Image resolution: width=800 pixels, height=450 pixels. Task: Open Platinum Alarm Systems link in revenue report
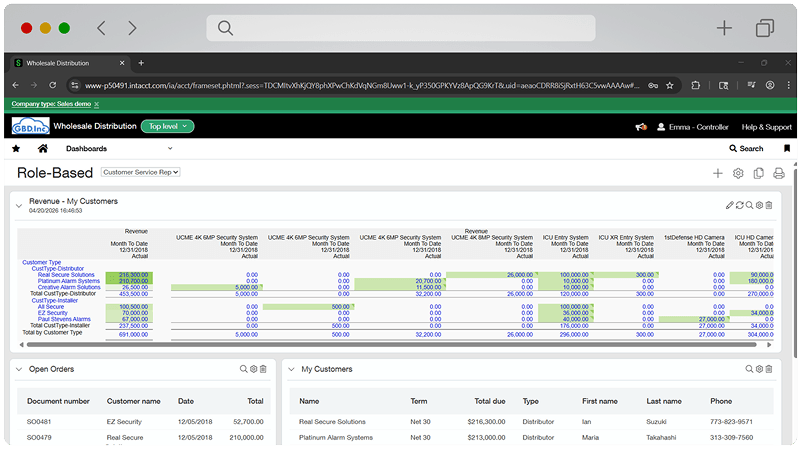(69, 281)
